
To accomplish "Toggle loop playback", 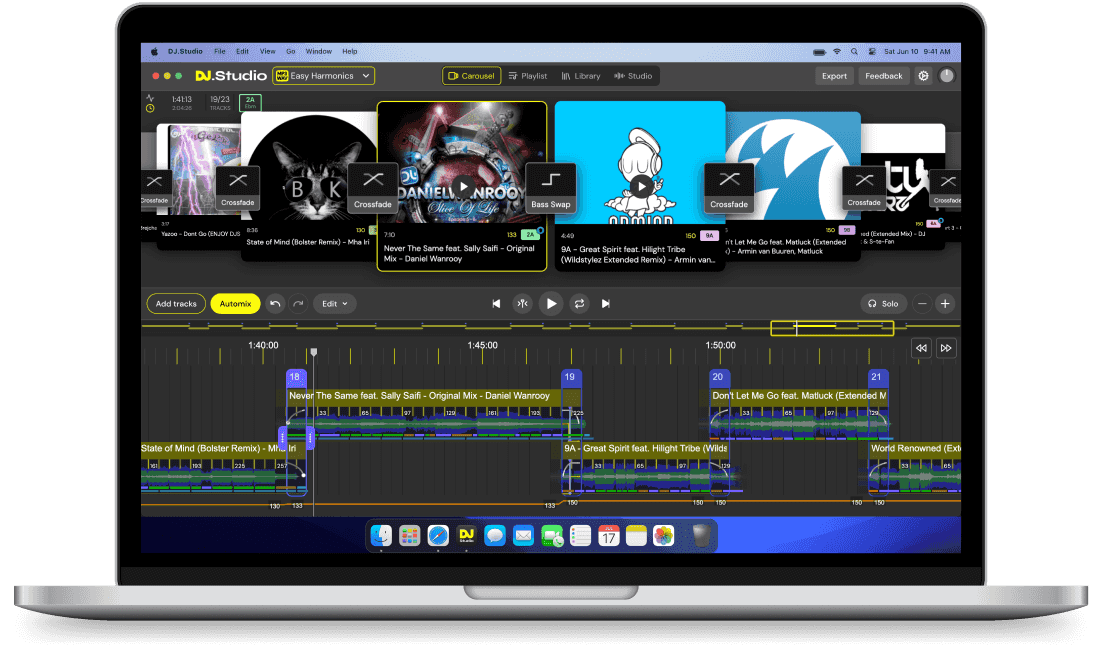I will (x=579, y=303).
